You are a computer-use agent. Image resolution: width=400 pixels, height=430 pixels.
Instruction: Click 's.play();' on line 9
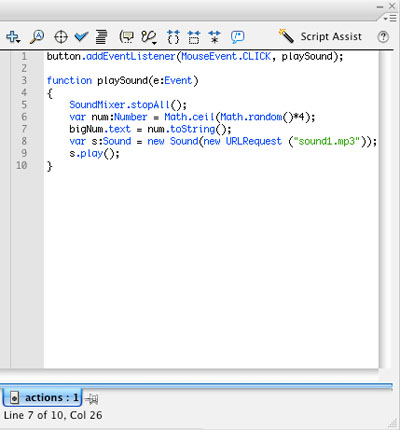94,154
